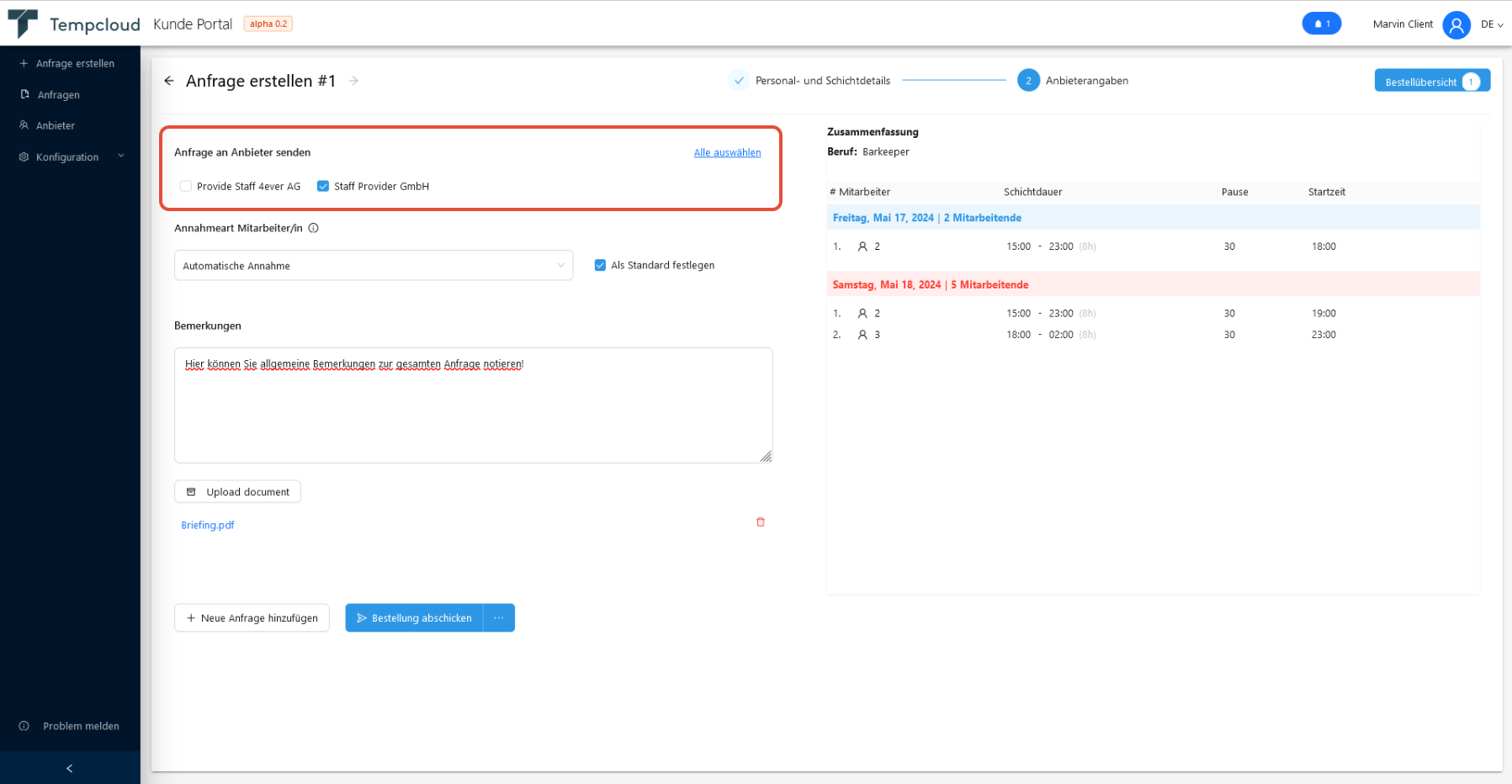The image size is (1512, 784).
Task: Click Freitag, Mai 17, 2024 header row
Action: pos(1153,218)
